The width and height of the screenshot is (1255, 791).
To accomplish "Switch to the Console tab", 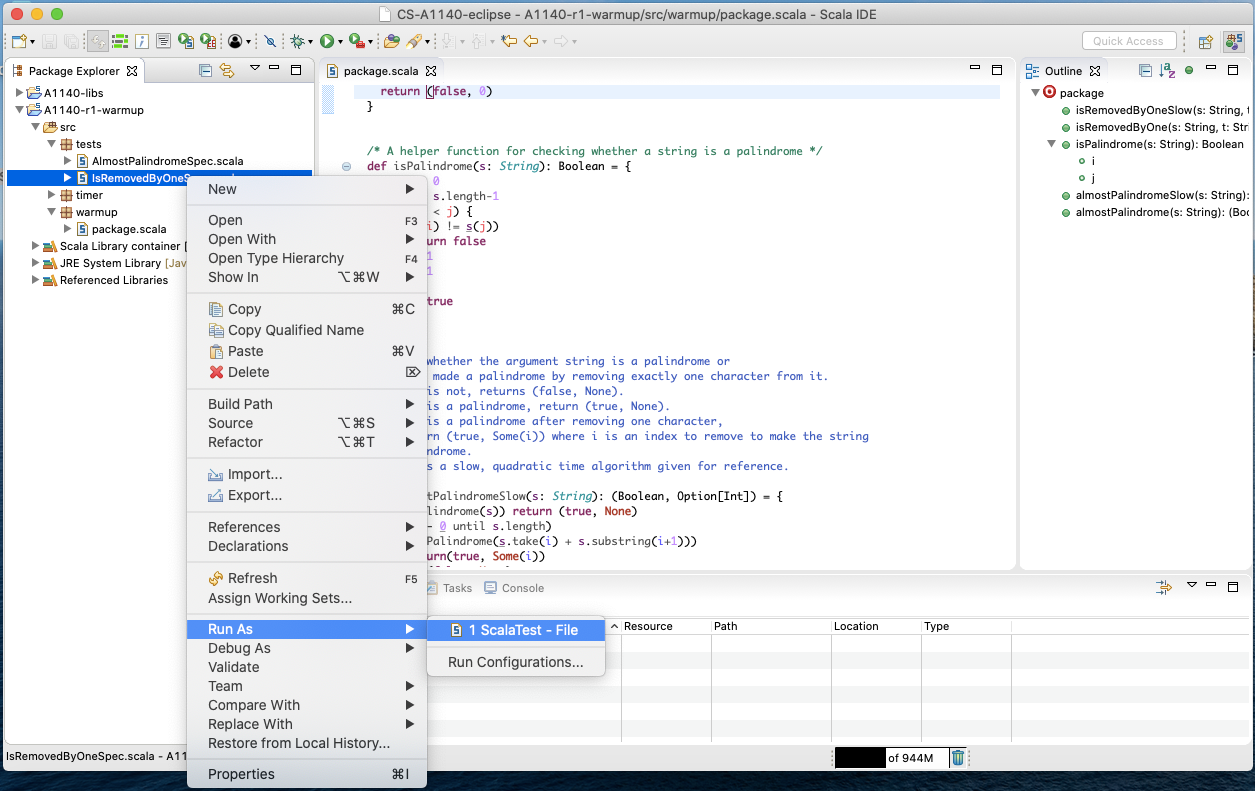I will (522, 588).
